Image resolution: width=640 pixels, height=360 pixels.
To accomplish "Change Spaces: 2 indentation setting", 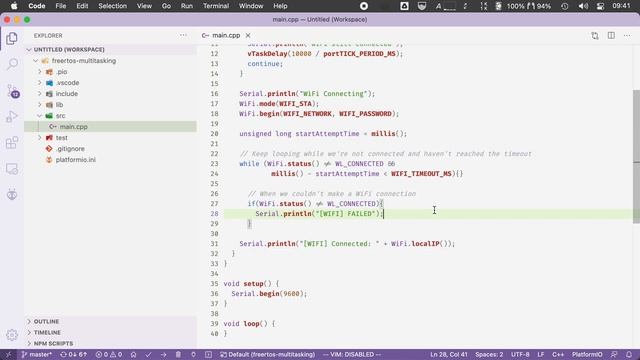I will [489, 354].
